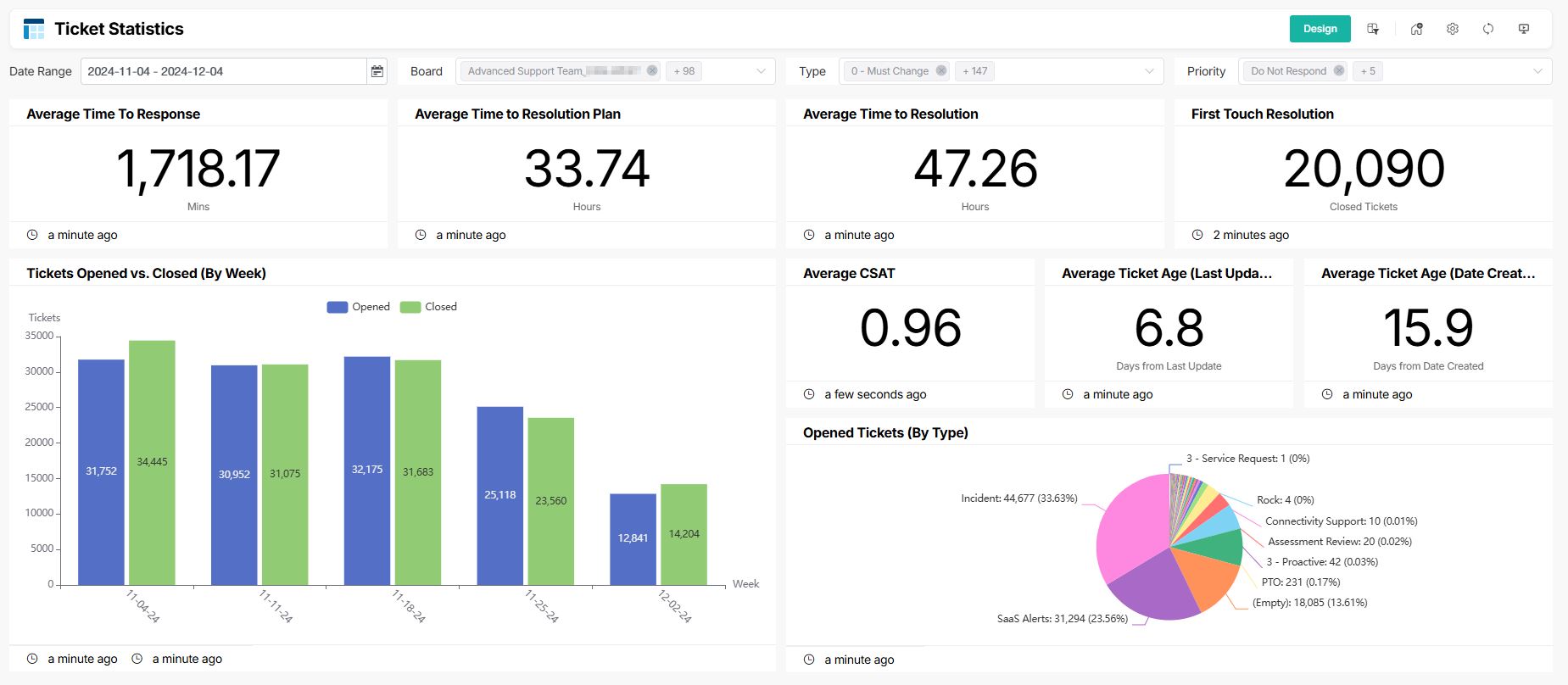The image size is (1568, 685).
Task: Click the dashboard filter icon in the header
Action: pos(1373,29)
